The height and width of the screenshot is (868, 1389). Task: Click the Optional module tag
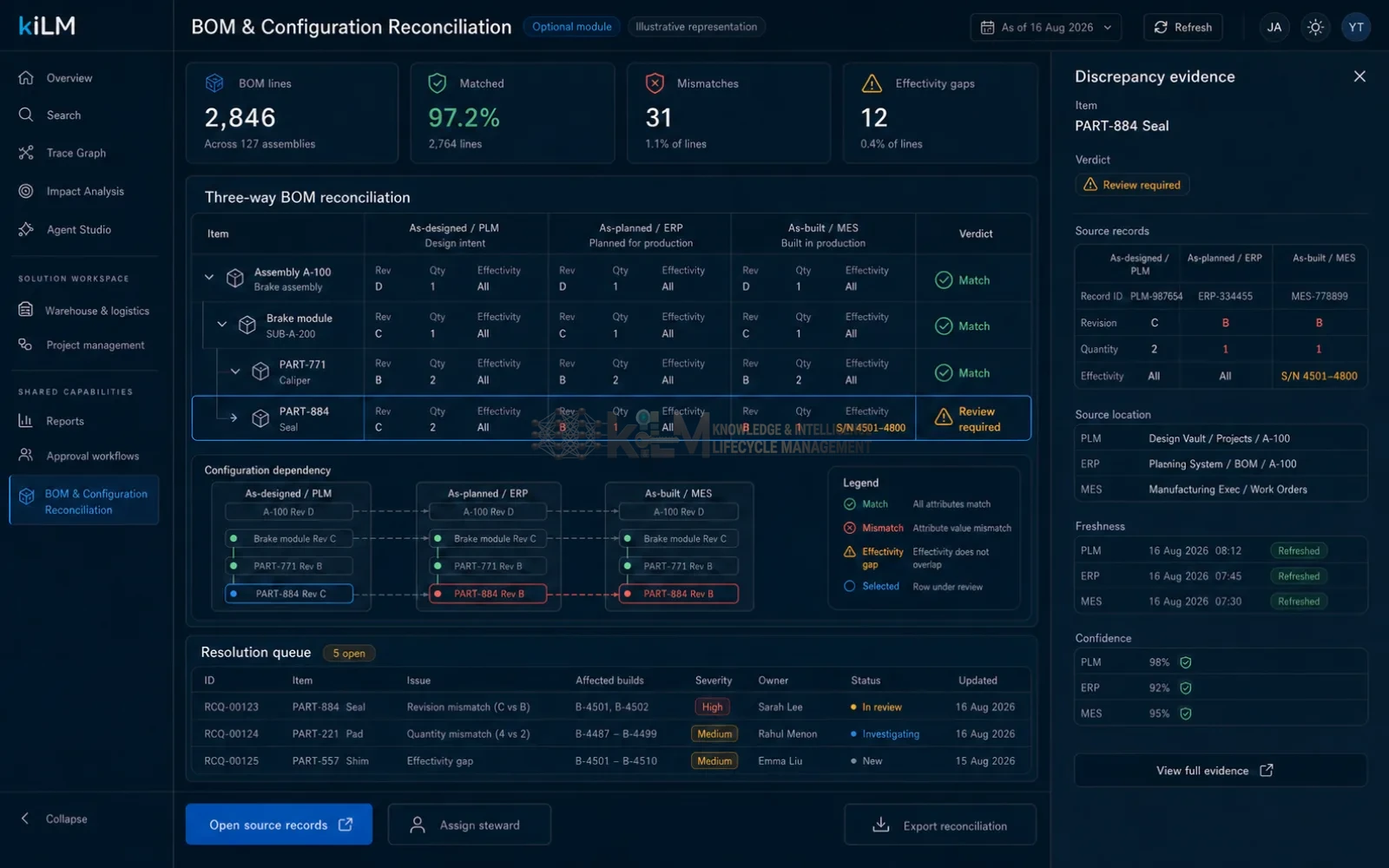click(571, 27)
